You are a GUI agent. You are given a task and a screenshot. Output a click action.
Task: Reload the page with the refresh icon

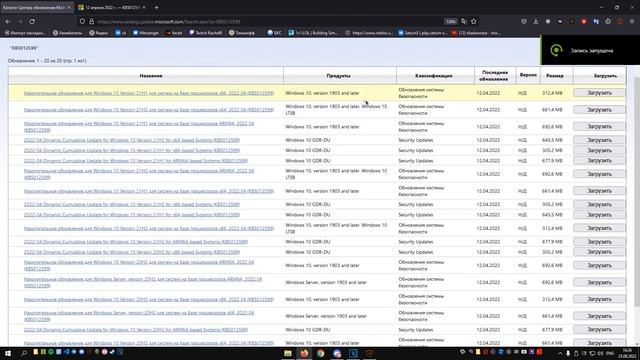(x=32, y=21)
